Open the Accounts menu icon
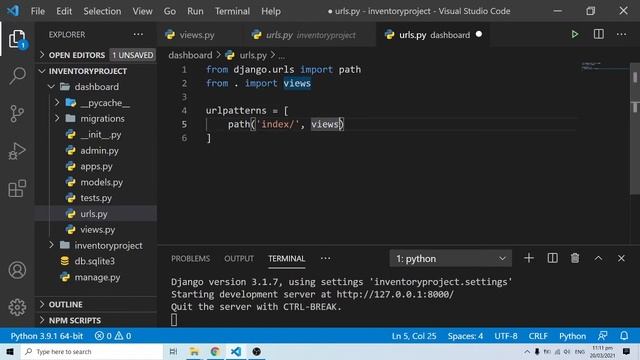The height and width of the screenshot is (360, 640). (x=17, y=270)
